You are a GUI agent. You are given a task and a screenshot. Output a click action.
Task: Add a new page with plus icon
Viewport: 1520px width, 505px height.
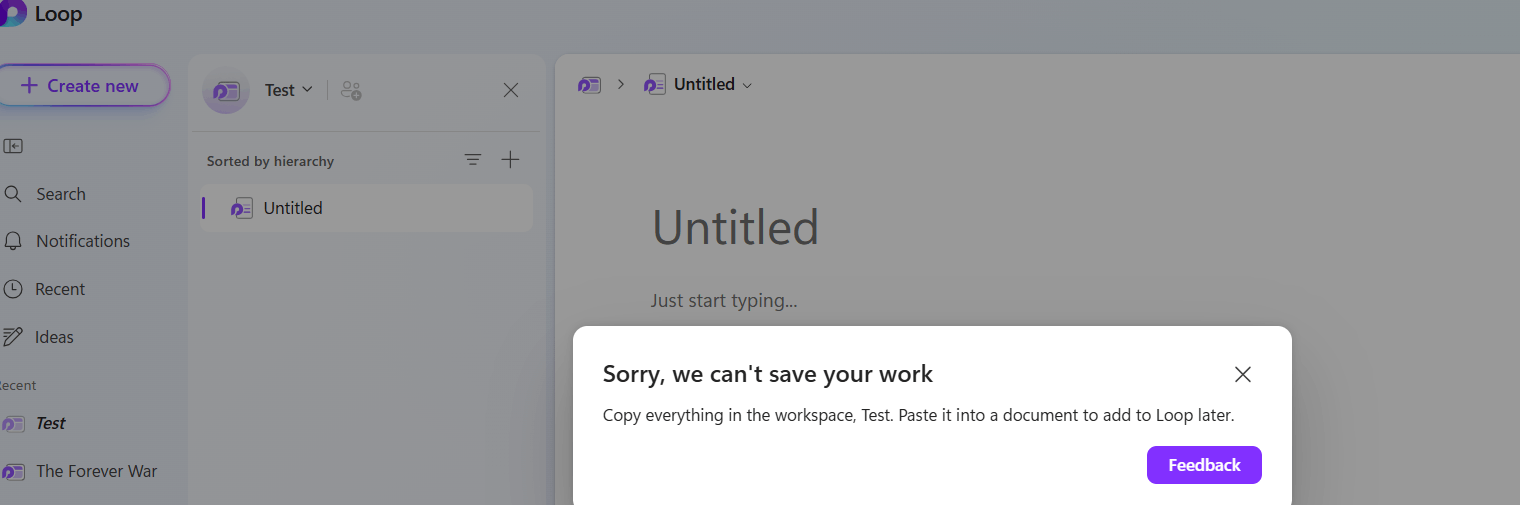pos(510,160)
